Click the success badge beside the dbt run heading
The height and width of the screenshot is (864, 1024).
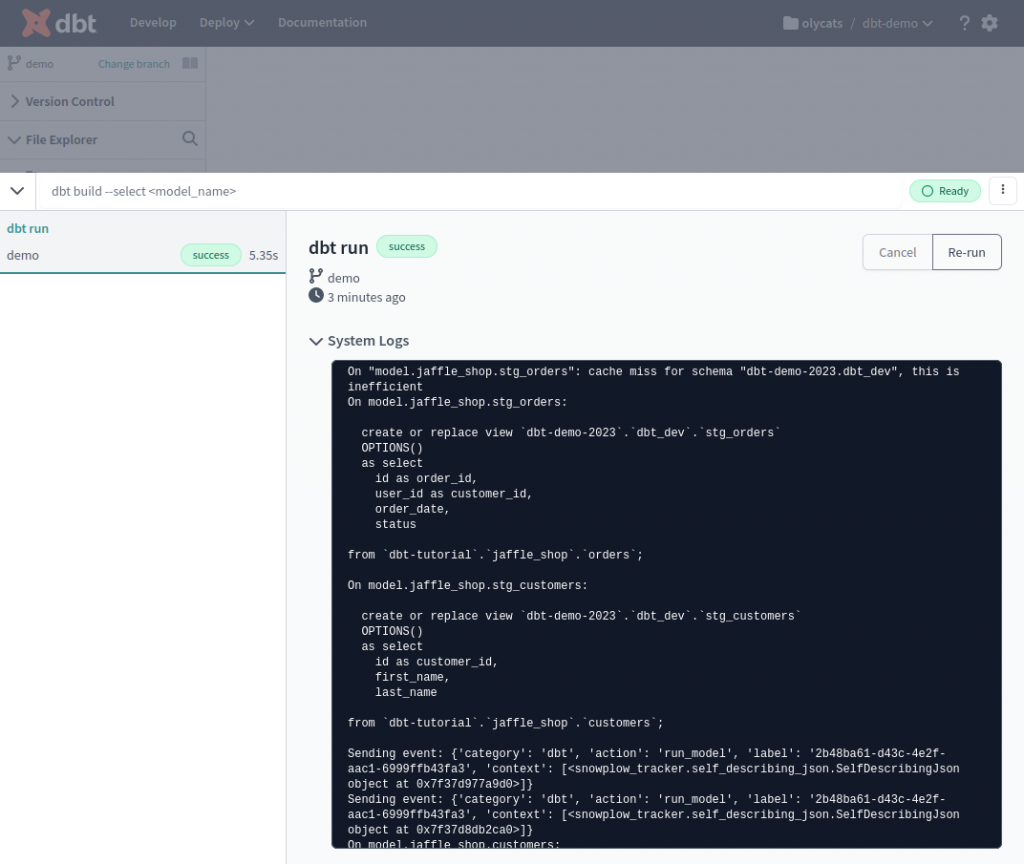click(x=406, y=246)
